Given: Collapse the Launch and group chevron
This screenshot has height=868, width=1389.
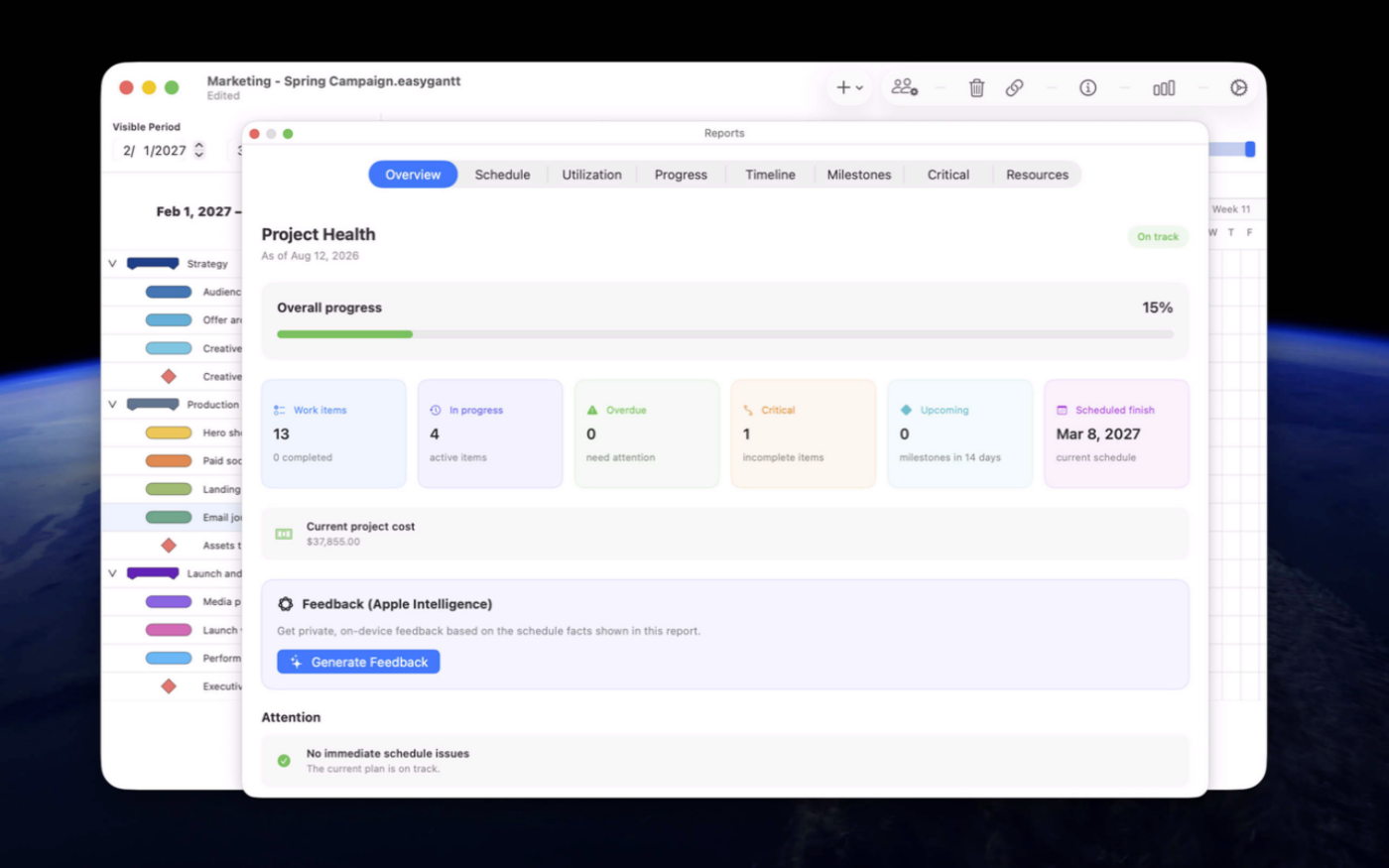Looking at the screenshot, I should point(112,573).
